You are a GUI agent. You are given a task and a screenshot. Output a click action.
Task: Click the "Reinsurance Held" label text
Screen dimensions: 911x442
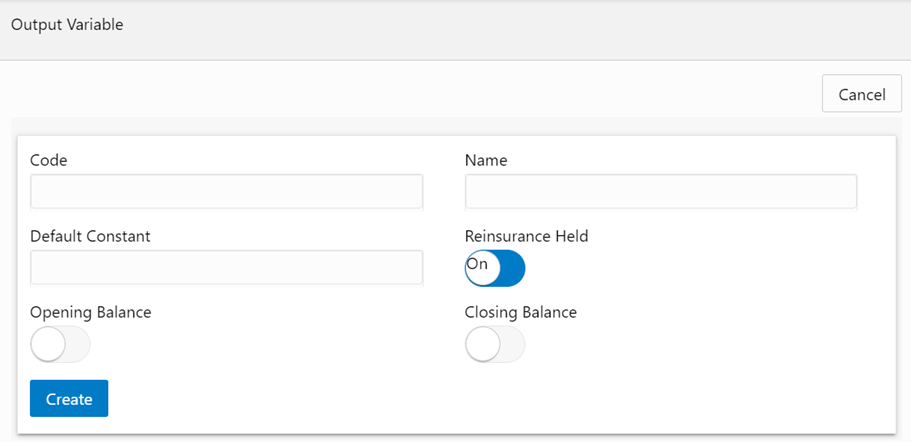pyautogui.click(x=526, y=236)
